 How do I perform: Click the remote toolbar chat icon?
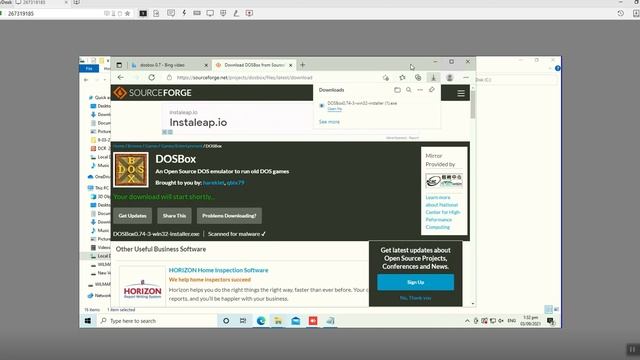coord(171,13)
